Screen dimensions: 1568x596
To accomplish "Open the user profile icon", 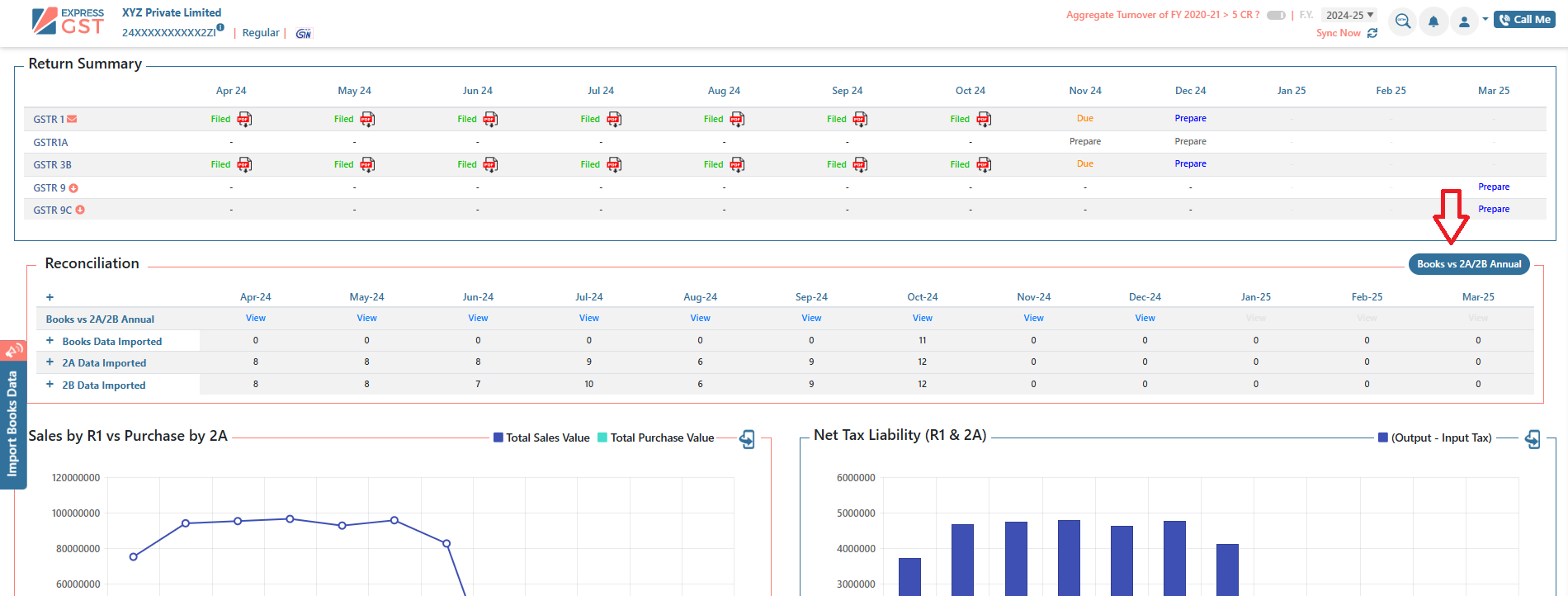I will pyautogui.click(x=1464, y=21).
